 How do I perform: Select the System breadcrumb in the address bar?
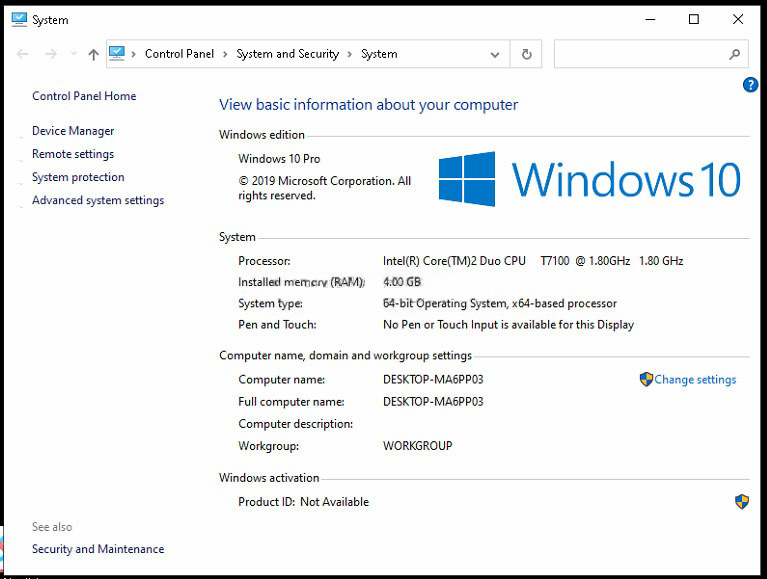click(379, 54)
